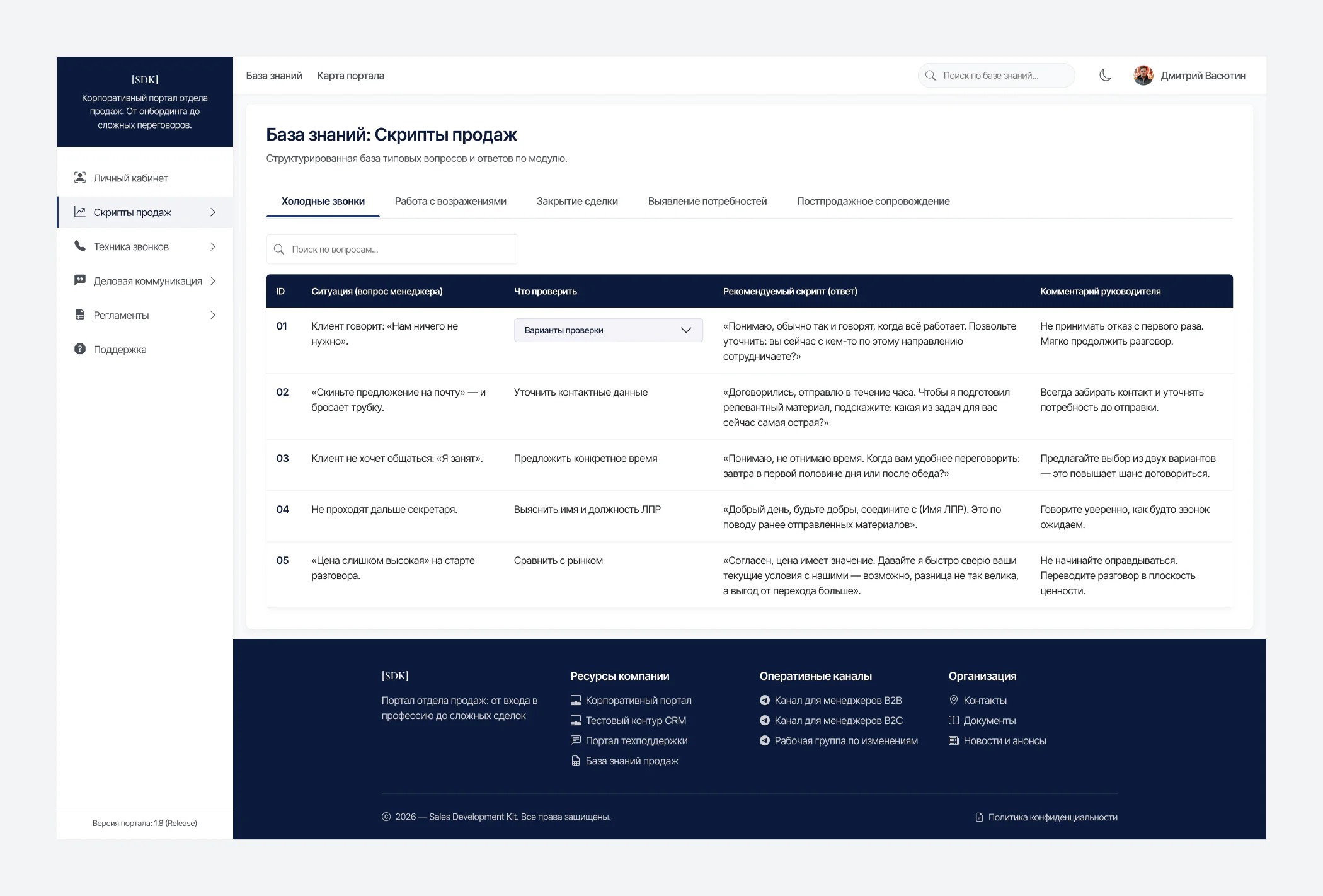Click magnifier icon in questions search

click(x=279, y=250)
